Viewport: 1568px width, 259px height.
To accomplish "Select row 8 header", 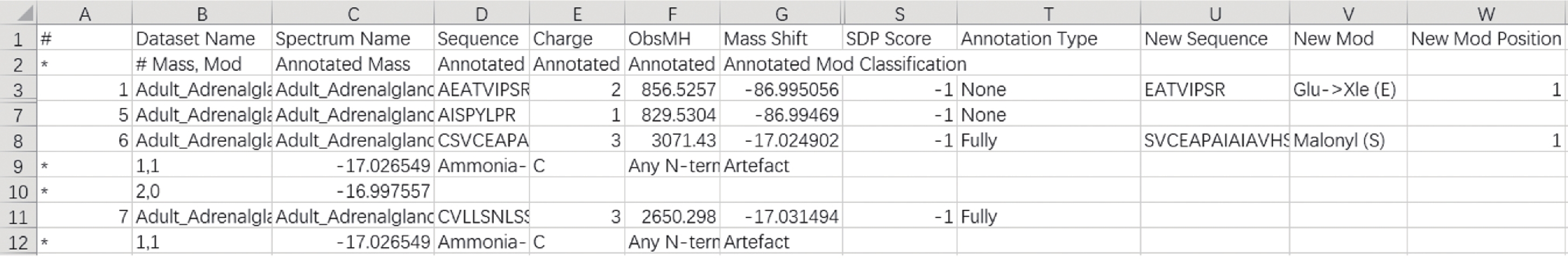I will pos(18,140).
